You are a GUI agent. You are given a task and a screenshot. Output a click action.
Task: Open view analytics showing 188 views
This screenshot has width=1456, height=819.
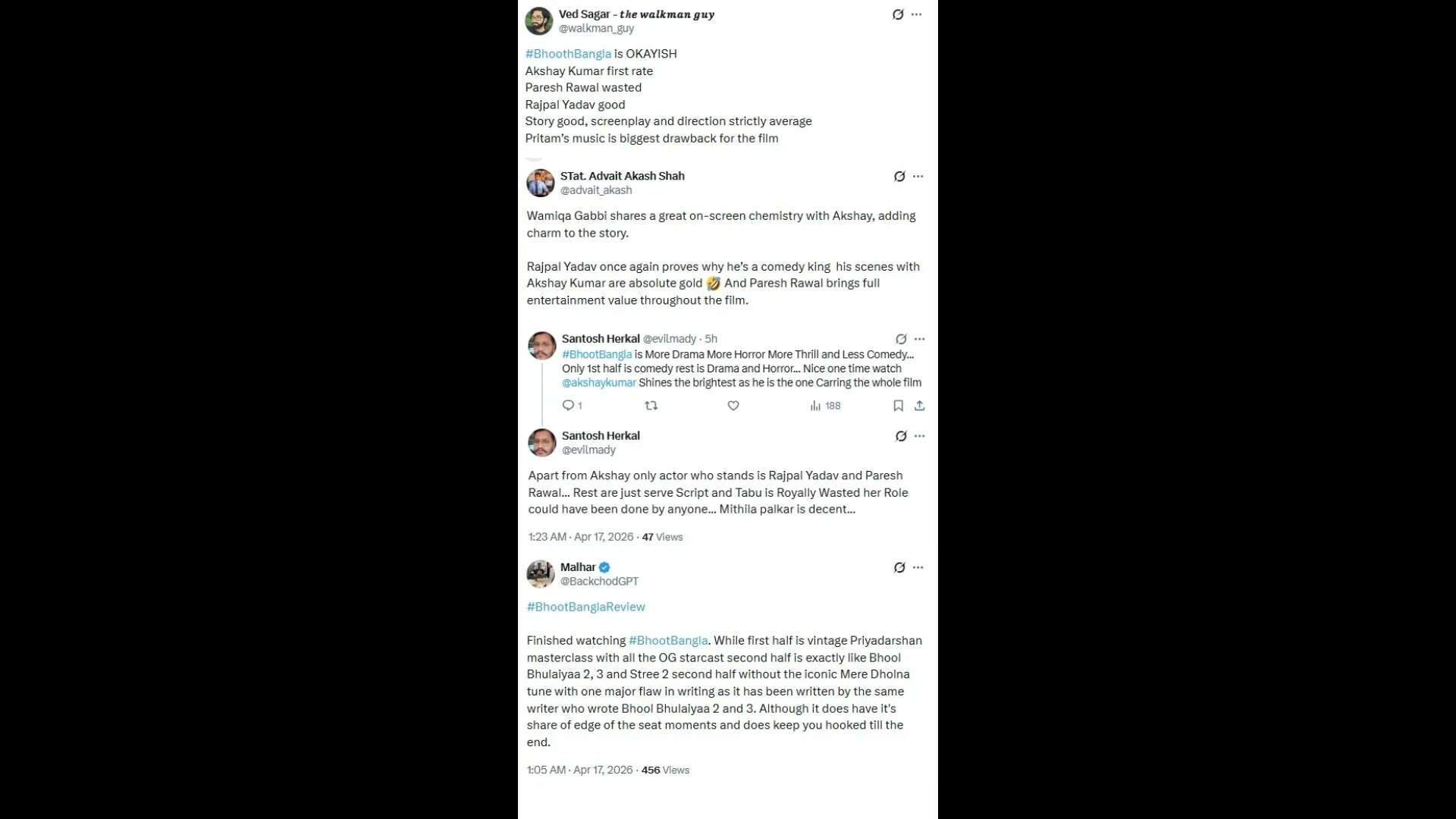tap(824, 406)
